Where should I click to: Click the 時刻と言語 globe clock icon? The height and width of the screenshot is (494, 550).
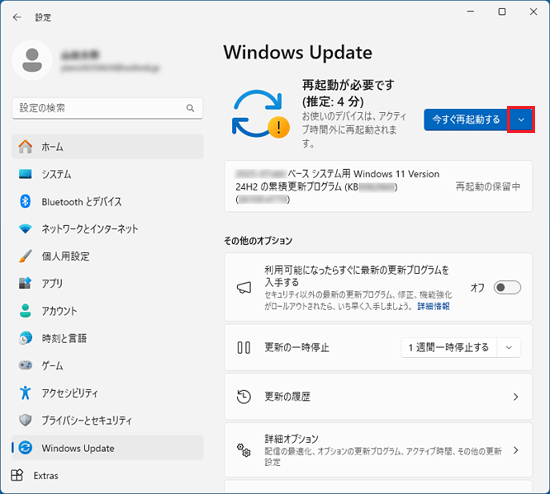(x=25, y=338)
